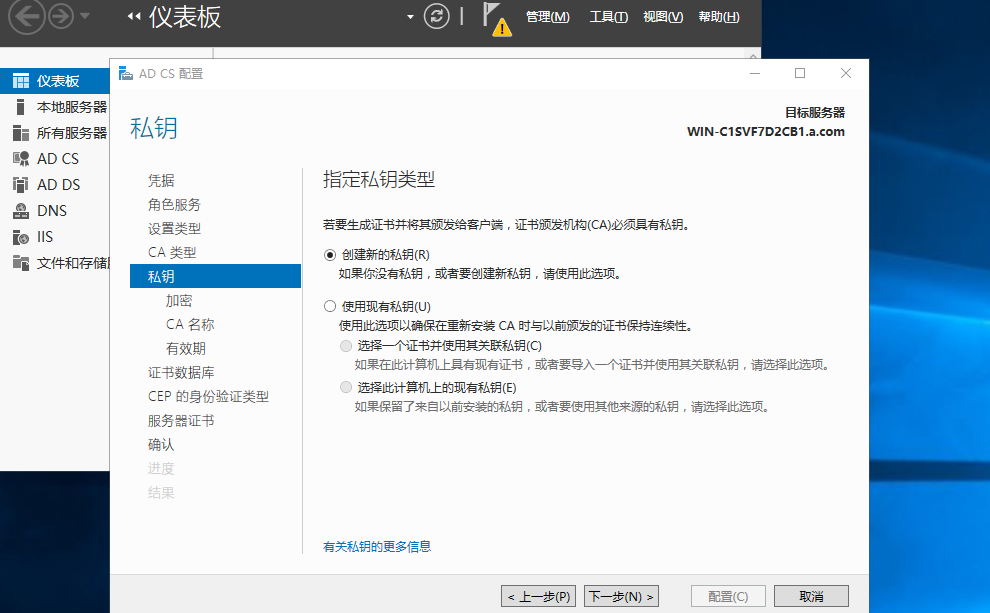Minimize the AD CS 配置 window

(755, 73)
